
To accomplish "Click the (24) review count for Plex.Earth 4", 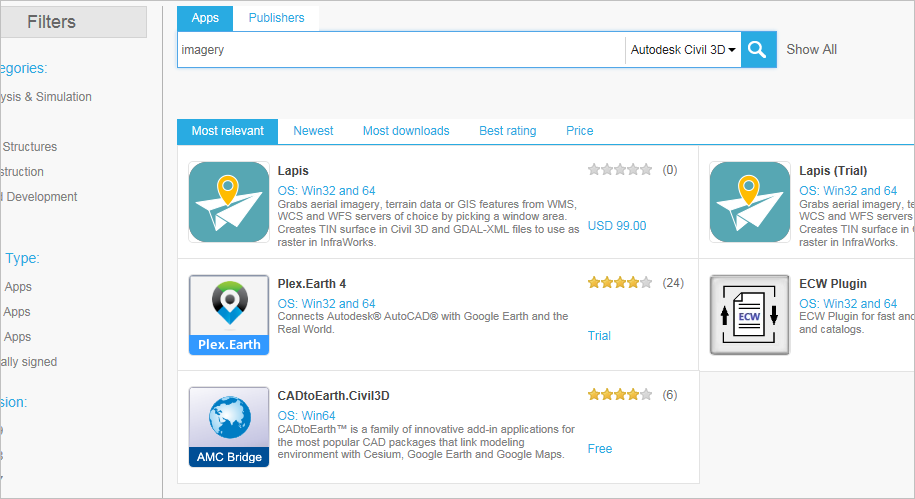I will (673, 283).
